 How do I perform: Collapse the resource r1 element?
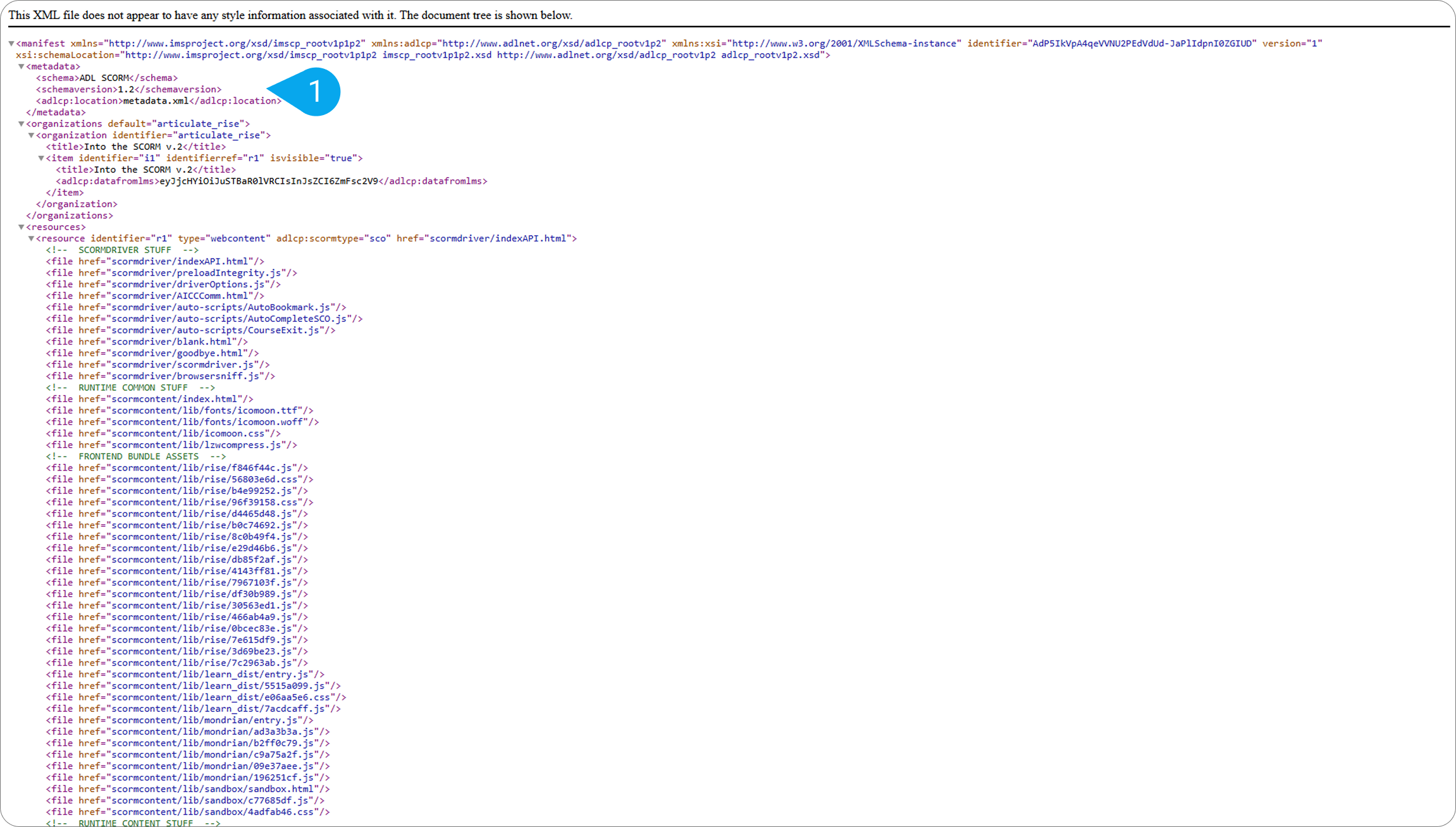(31, 238)
